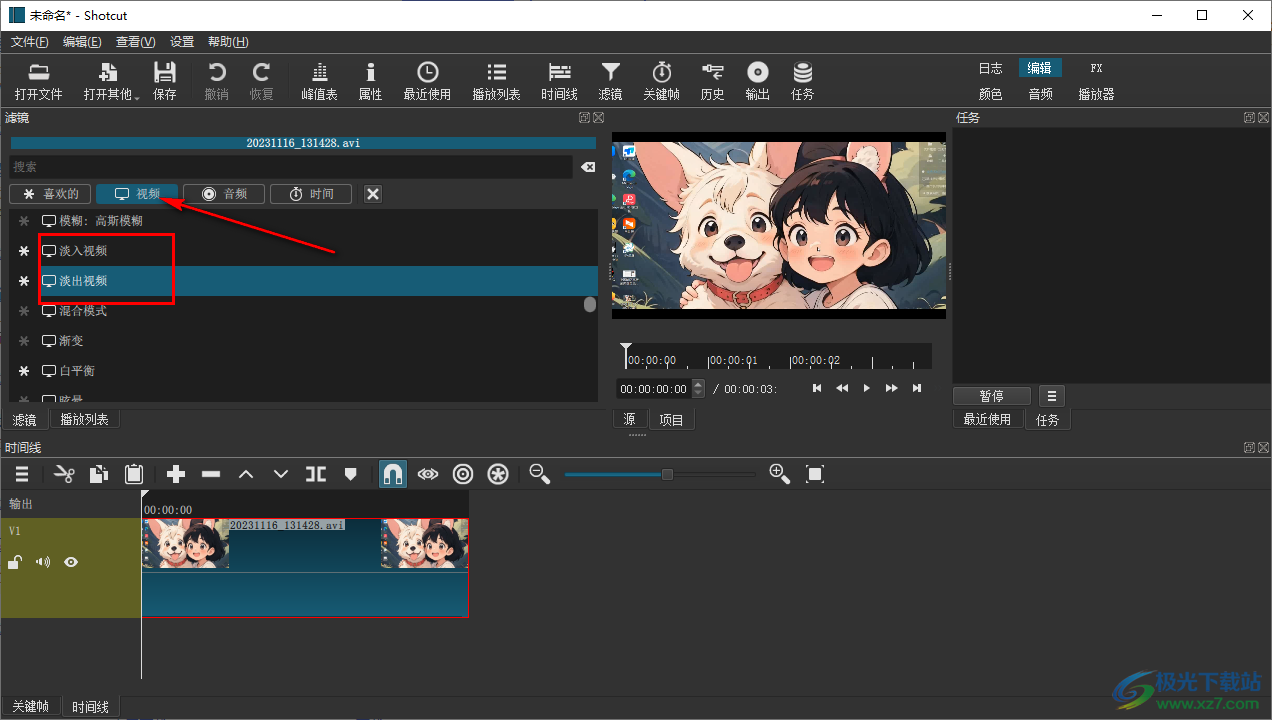Select the 视频 filter category
Viewport: 1272px width, 720px height.
click(x=137, y=194)
